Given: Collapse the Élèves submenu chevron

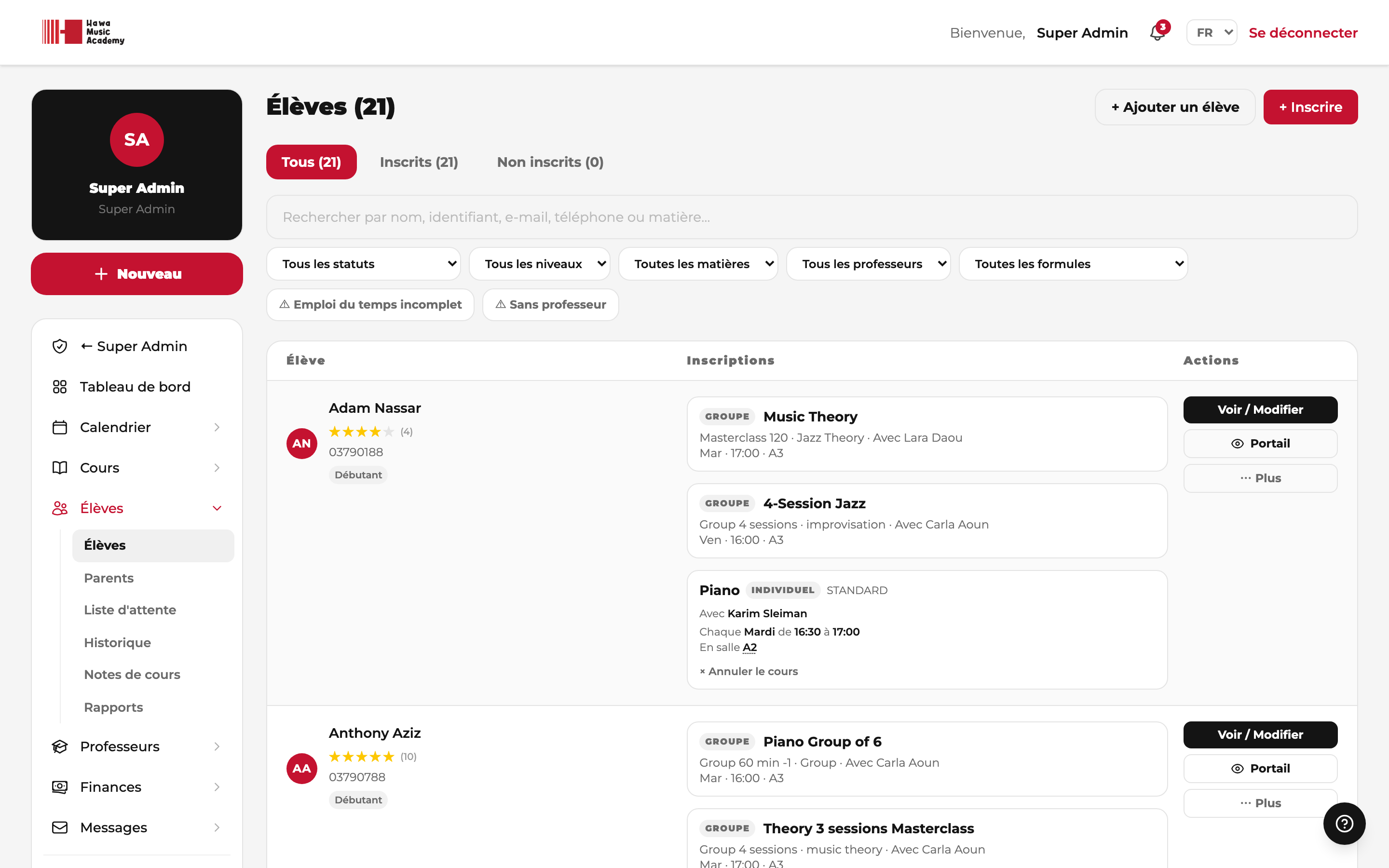Looking at the screenshot, I should coord(217,508).
